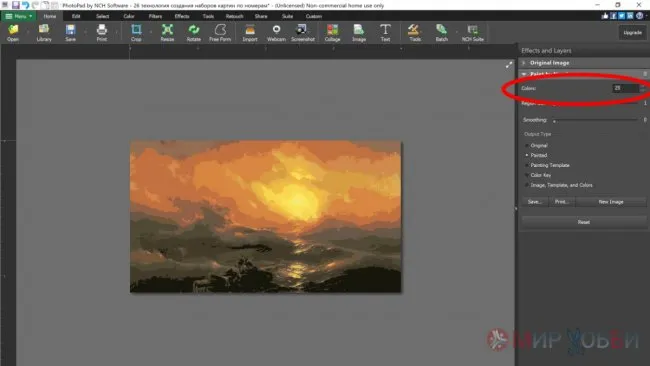The width and height of the screenshot is (650, 366).
Task: Click the New Image button
Action: coord(611,202)
